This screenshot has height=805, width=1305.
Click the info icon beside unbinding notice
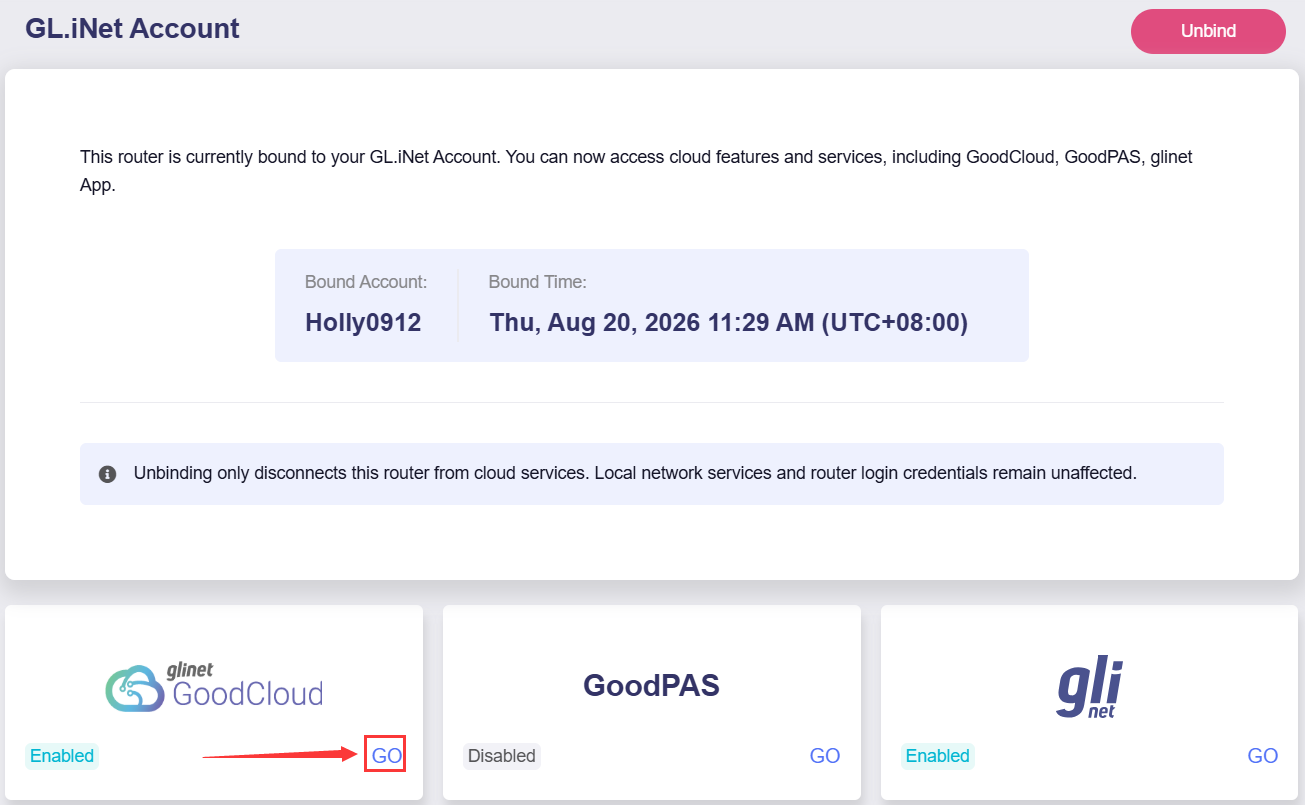[x=108, y=474]
